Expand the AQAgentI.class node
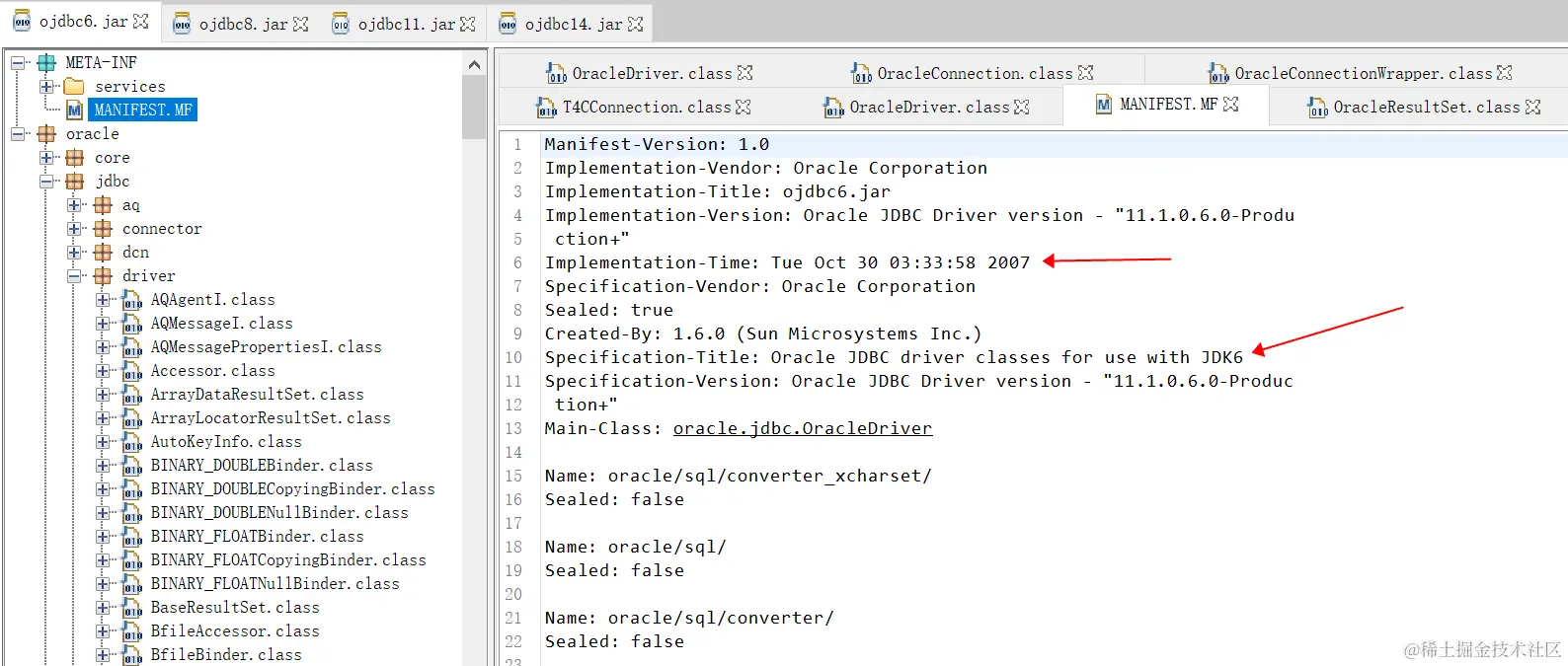Screen dimensions: 1568x666 click(103, 300)
